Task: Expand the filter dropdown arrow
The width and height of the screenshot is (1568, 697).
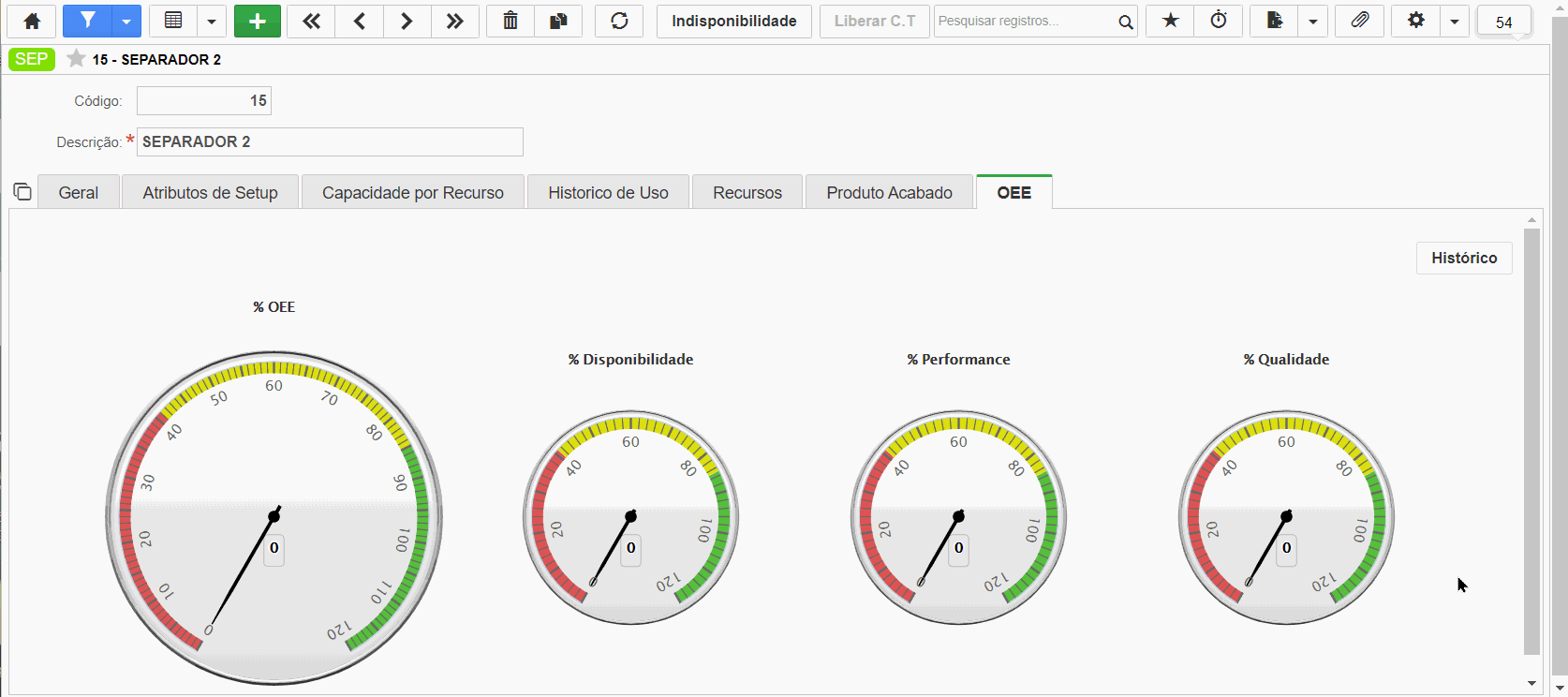Action: tap(126, 21)
